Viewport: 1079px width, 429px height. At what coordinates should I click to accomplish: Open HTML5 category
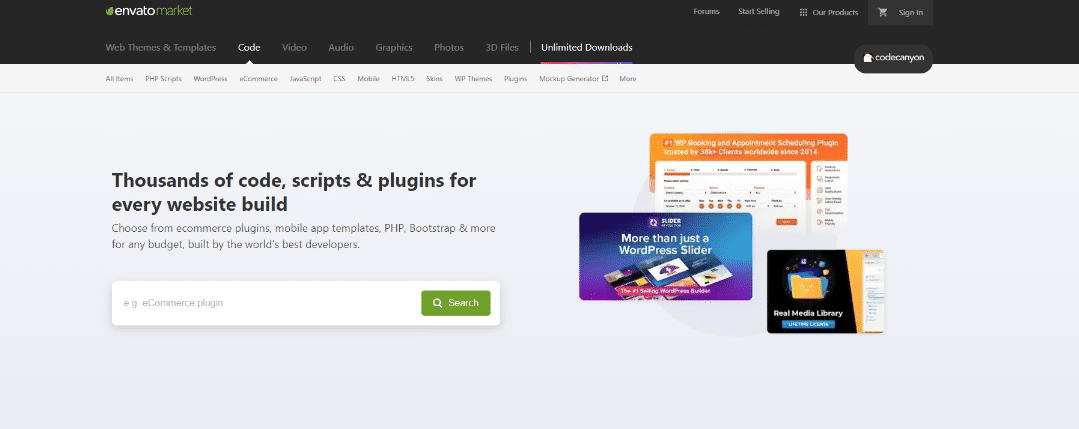[403, 79]
